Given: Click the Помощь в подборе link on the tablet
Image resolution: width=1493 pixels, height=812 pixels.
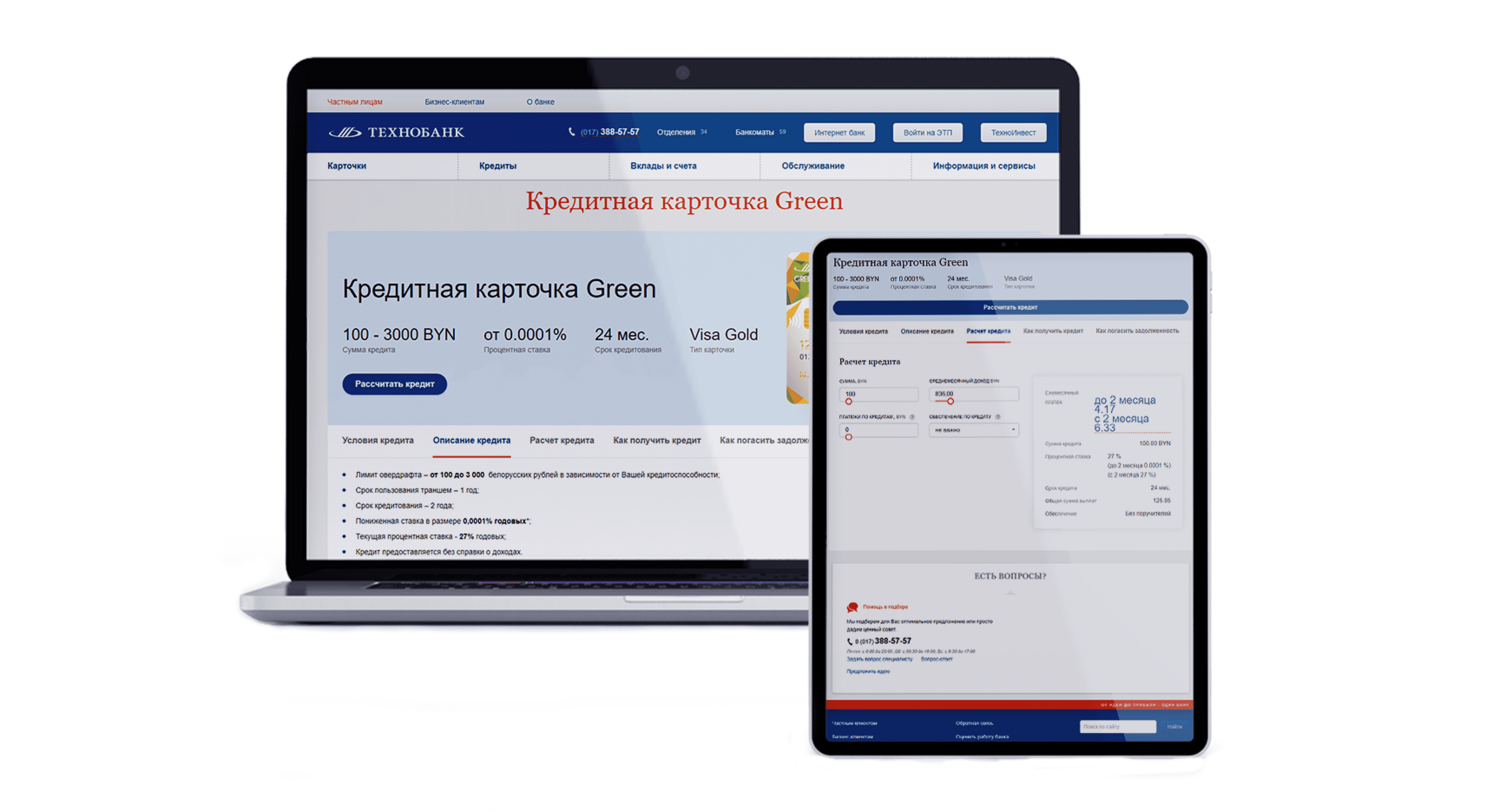Looking at the screenshot, I should point(885,607).
